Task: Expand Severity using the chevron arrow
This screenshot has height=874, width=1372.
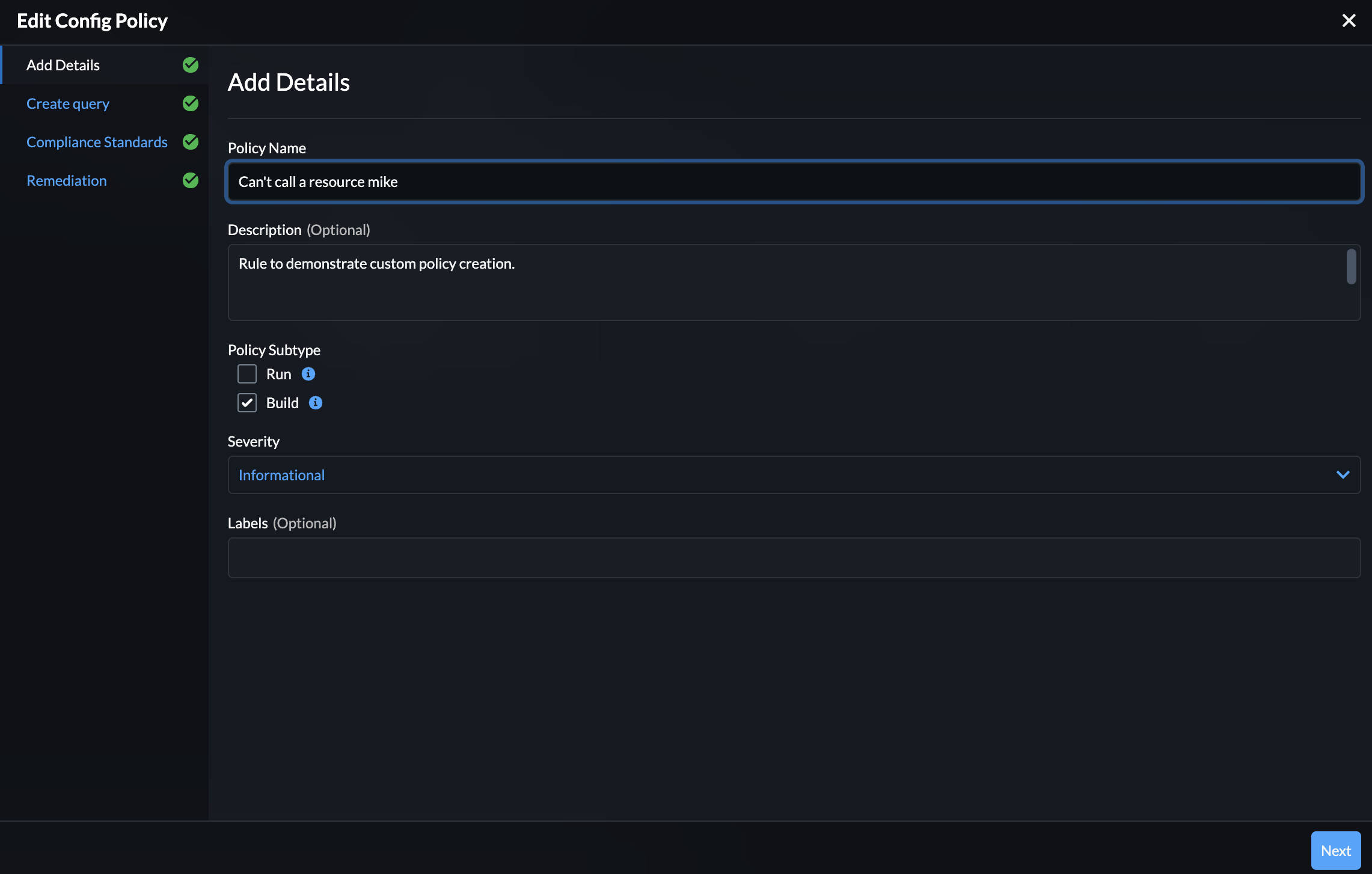Action: pos(1343,475)
